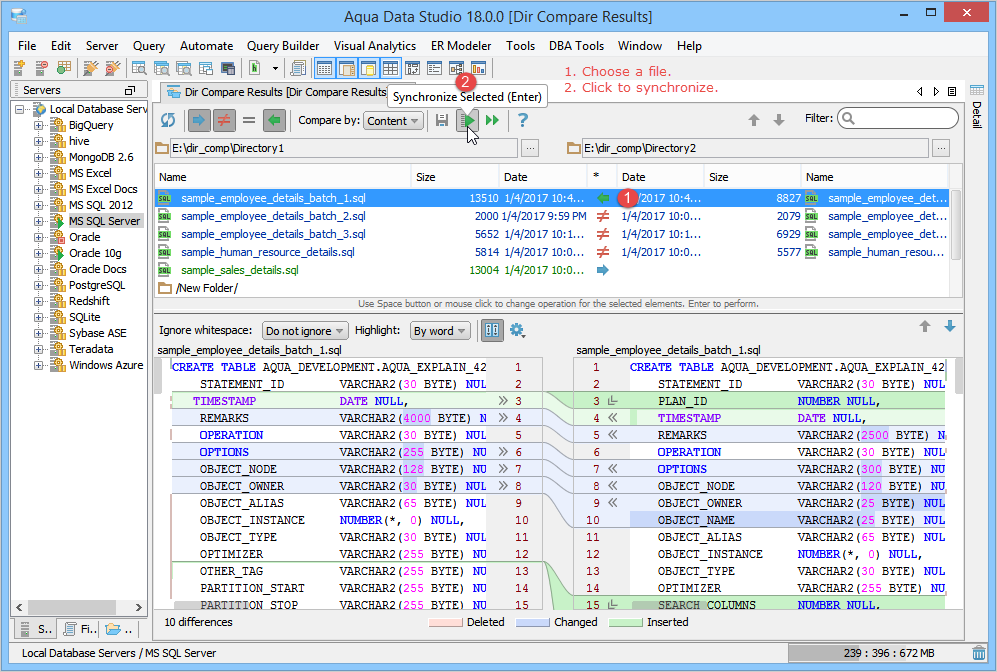Click the save icon in compare toolbar
Image resolution: width=997 pixels, height=672 pixels.
[x=442, y=120]
